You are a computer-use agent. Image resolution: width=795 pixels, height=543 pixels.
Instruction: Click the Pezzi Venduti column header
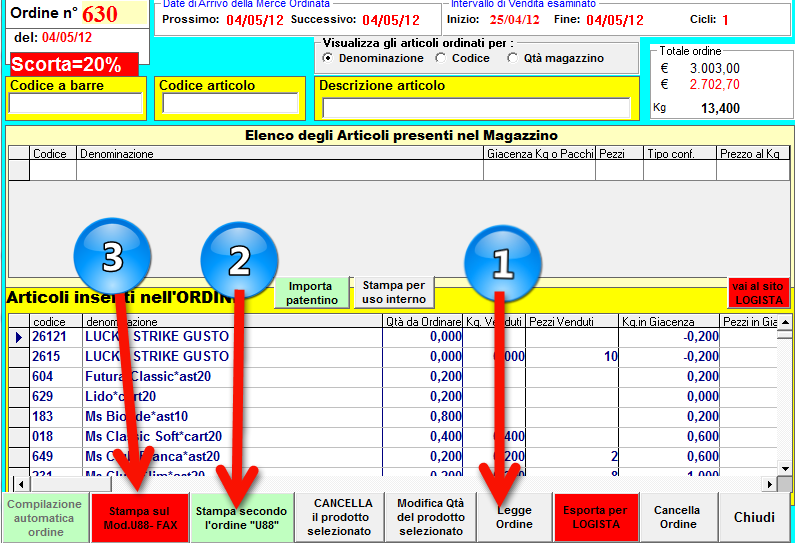pyautogui.click(x=572, y=321)
